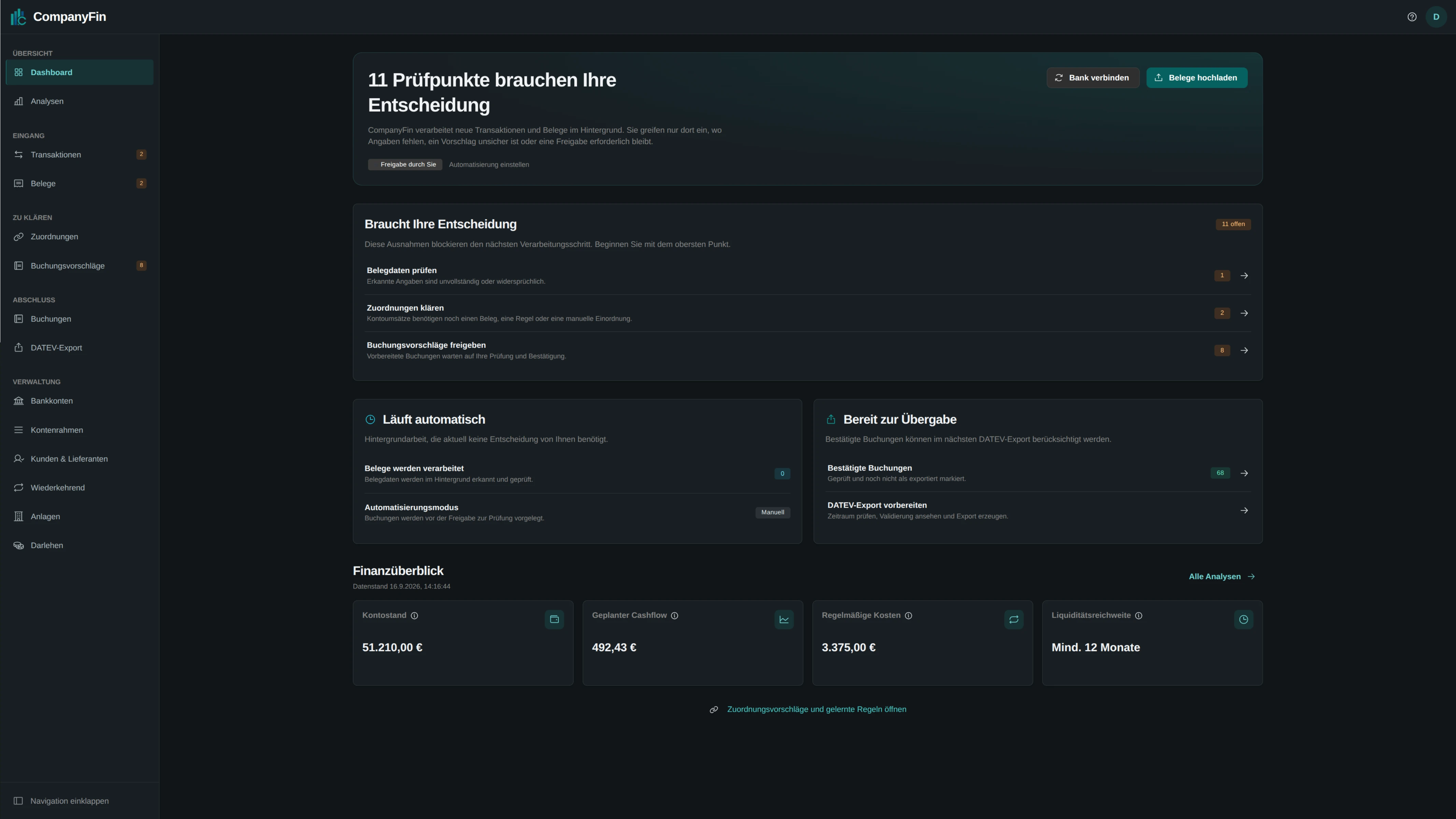Click the Freigabe durch Sie badge
The width and height of the screenshot is (1456, 819).
coord(405,165)
